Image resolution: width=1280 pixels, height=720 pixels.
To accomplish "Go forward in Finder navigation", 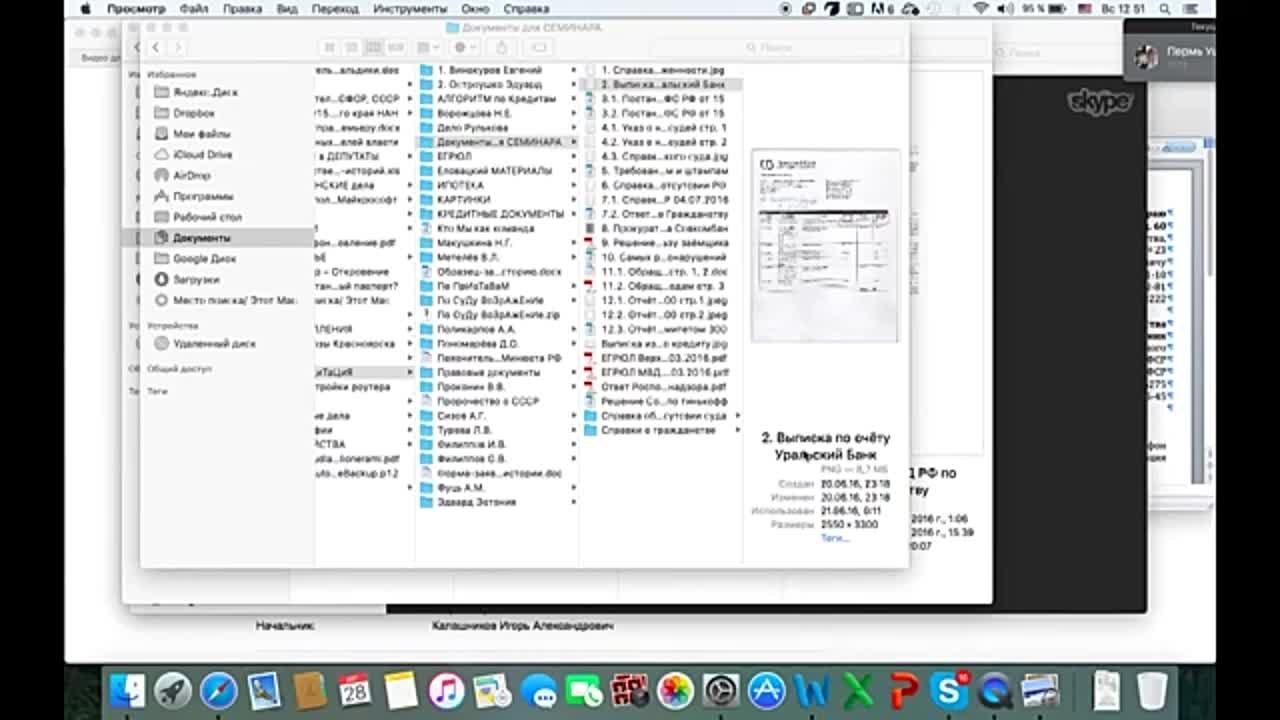I will pyautogui.click(x=178, y=47).
